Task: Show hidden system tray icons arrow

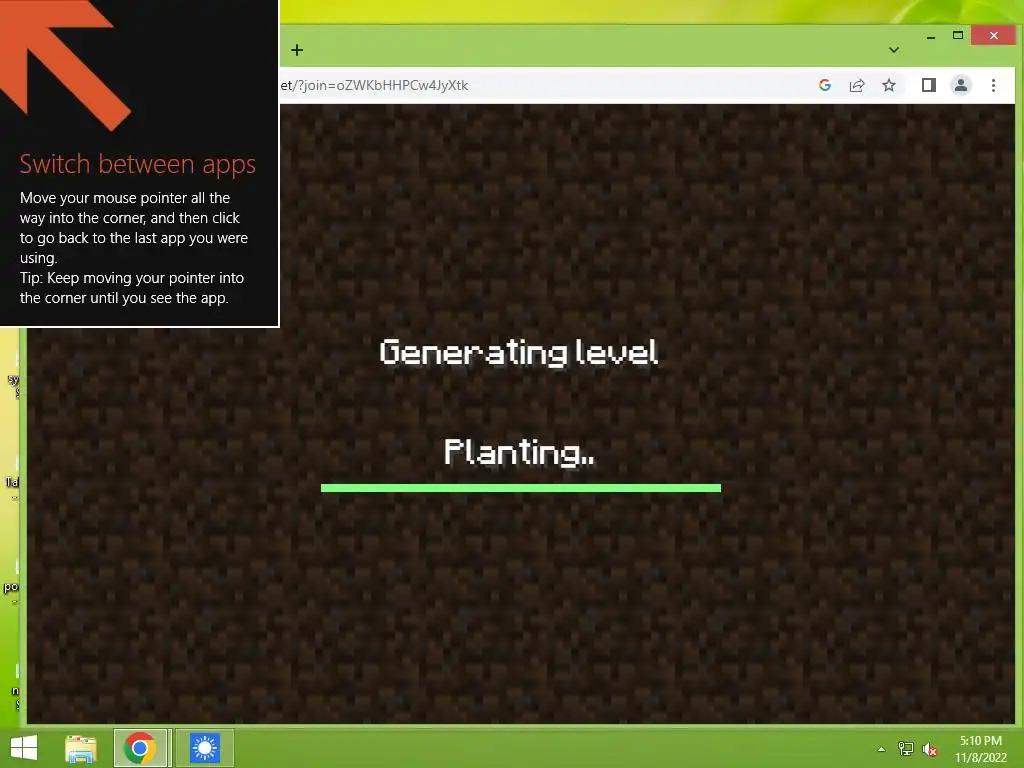Action: (x=882, y=749)
